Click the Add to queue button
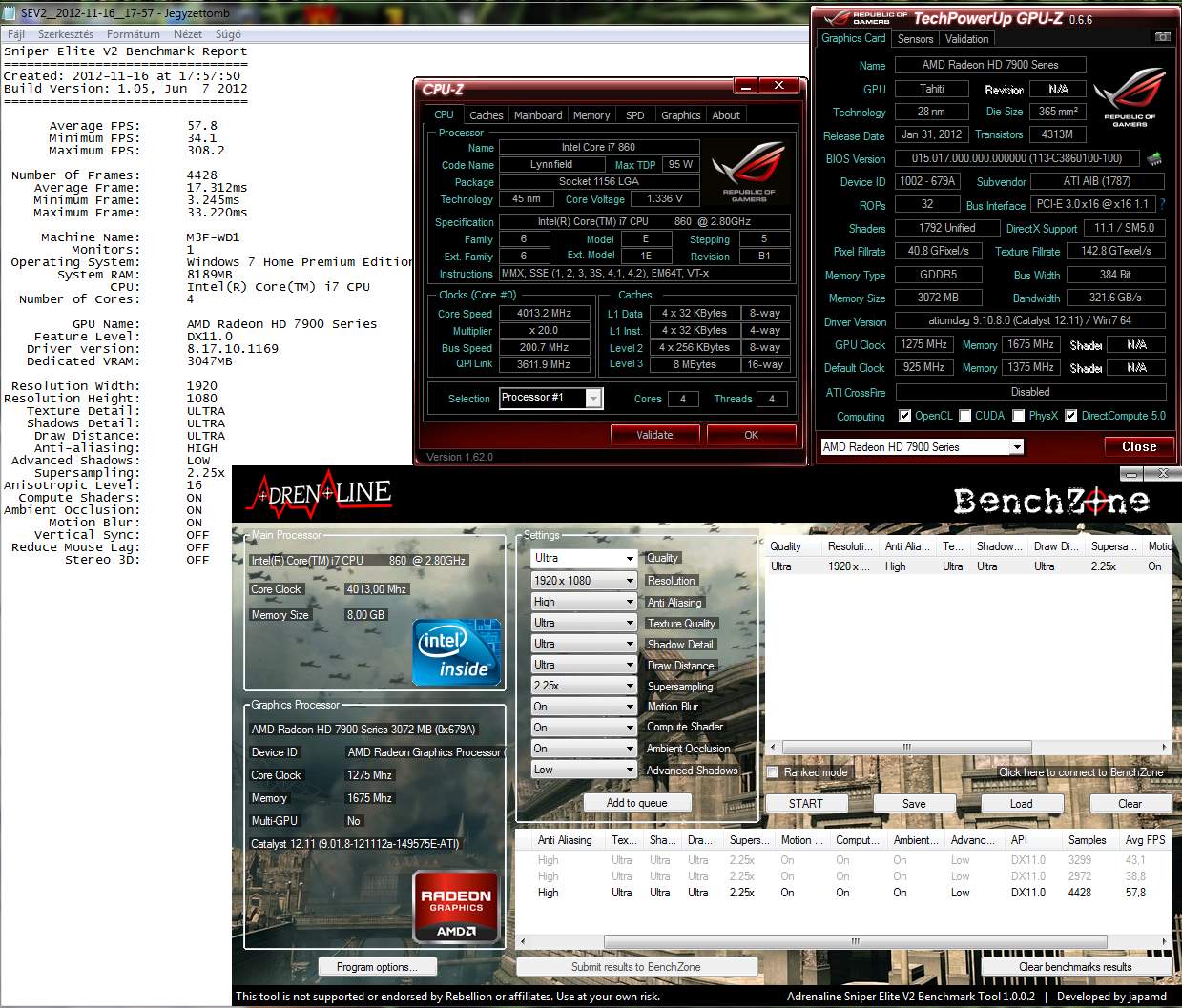This screenshot has height=1008, width=1182. tap(636, 803)
